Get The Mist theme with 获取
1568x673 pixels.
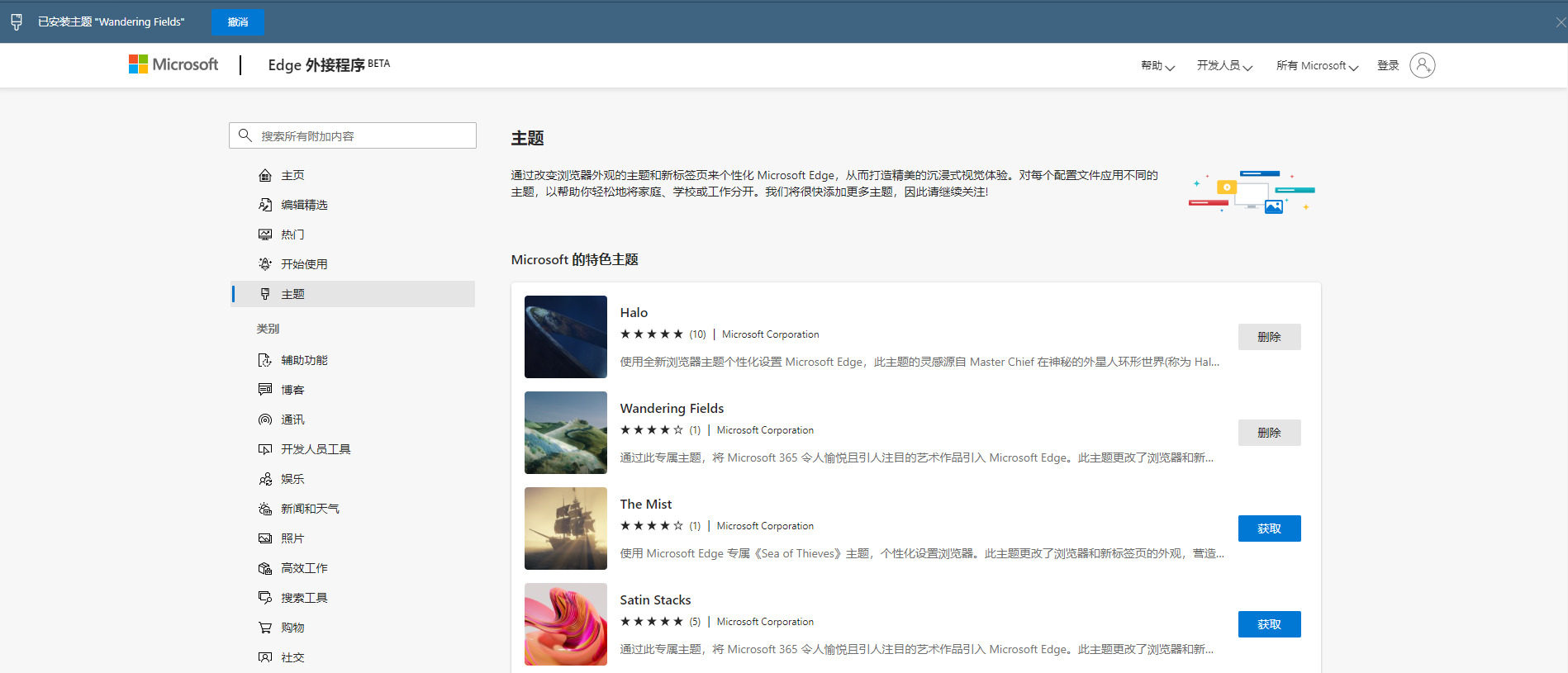1269,528
